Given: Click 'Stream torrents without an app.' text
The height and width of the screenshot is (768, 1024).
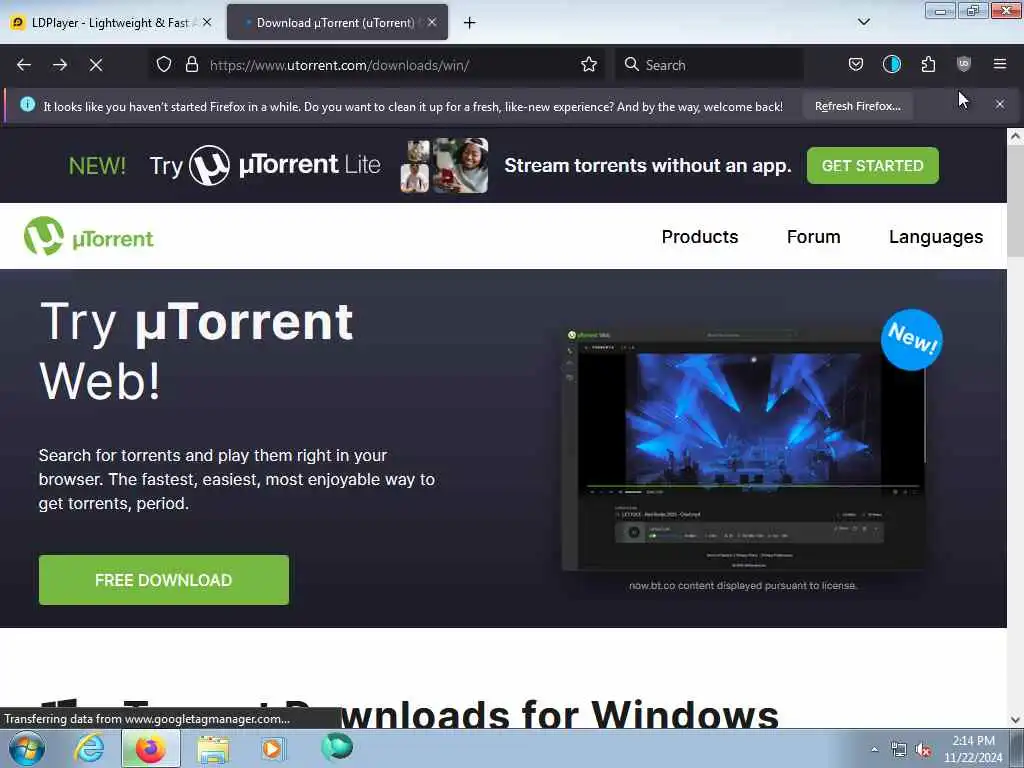Looking at the screenshot, I should (647, 165).
